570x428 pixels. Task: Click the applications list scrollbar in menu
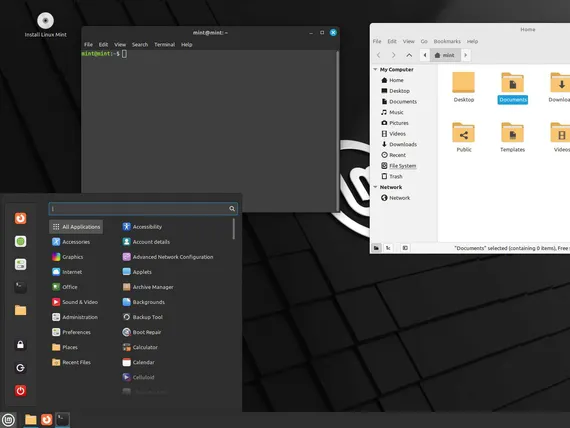233,229
